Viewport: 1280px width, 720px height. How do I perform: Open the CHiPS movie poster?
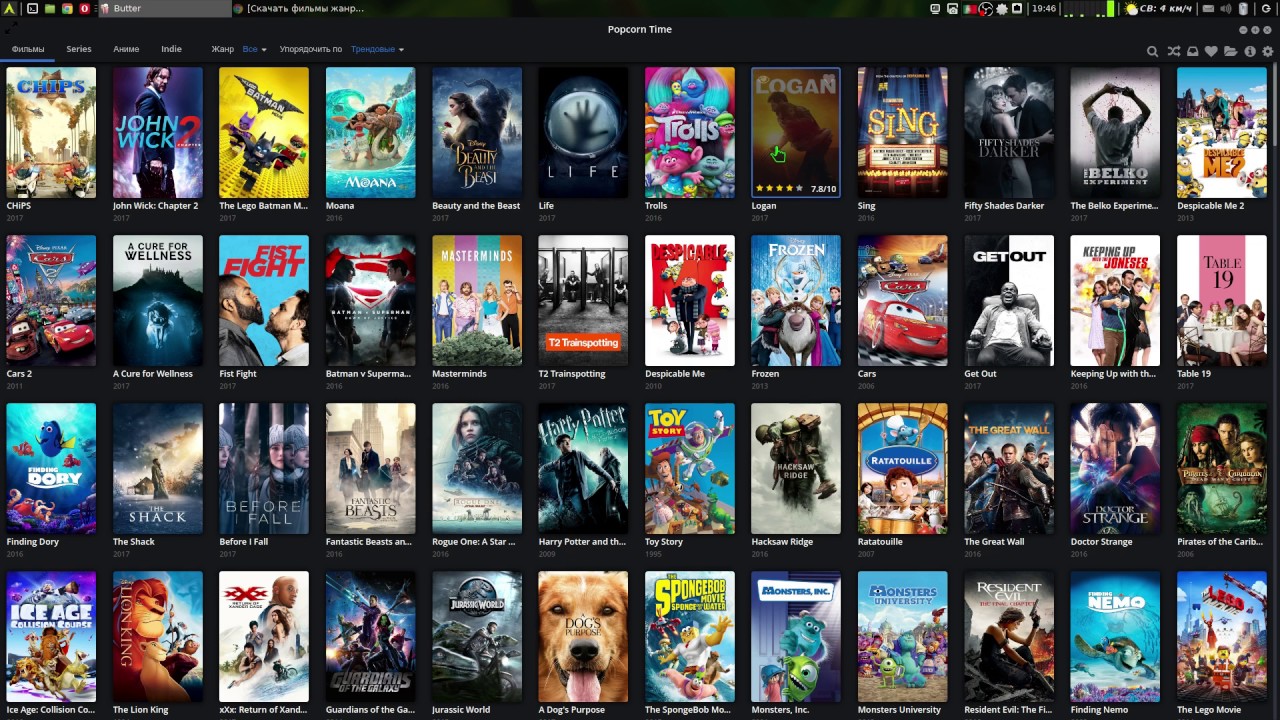pos(51,133)
